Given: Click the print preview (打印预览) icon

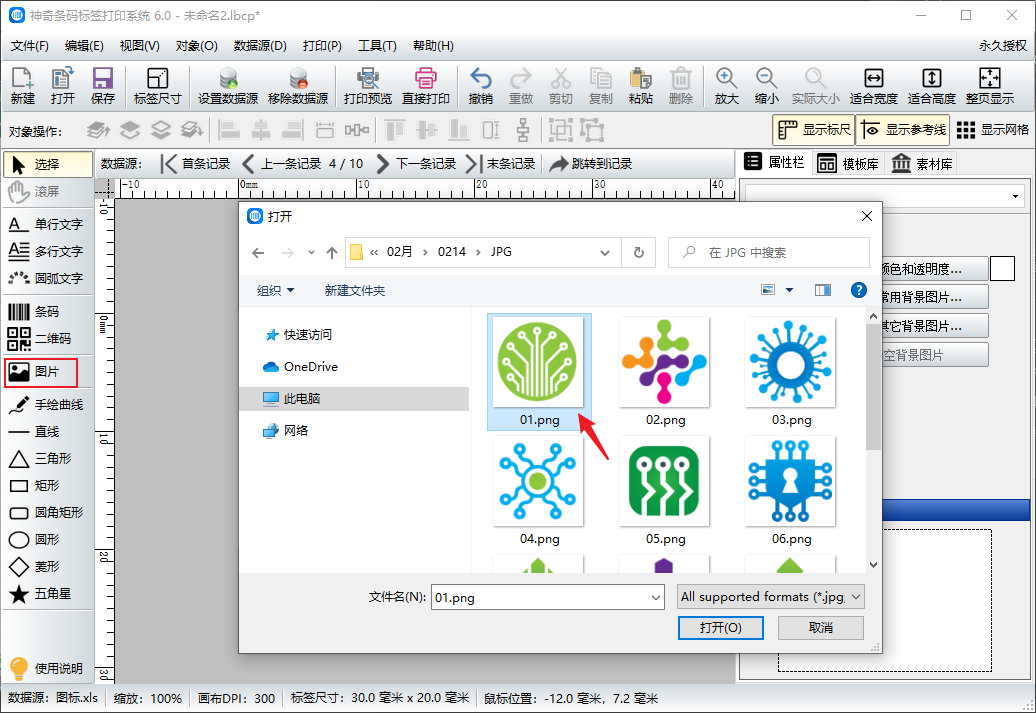Looking at the screenshot, I should 368,86.
